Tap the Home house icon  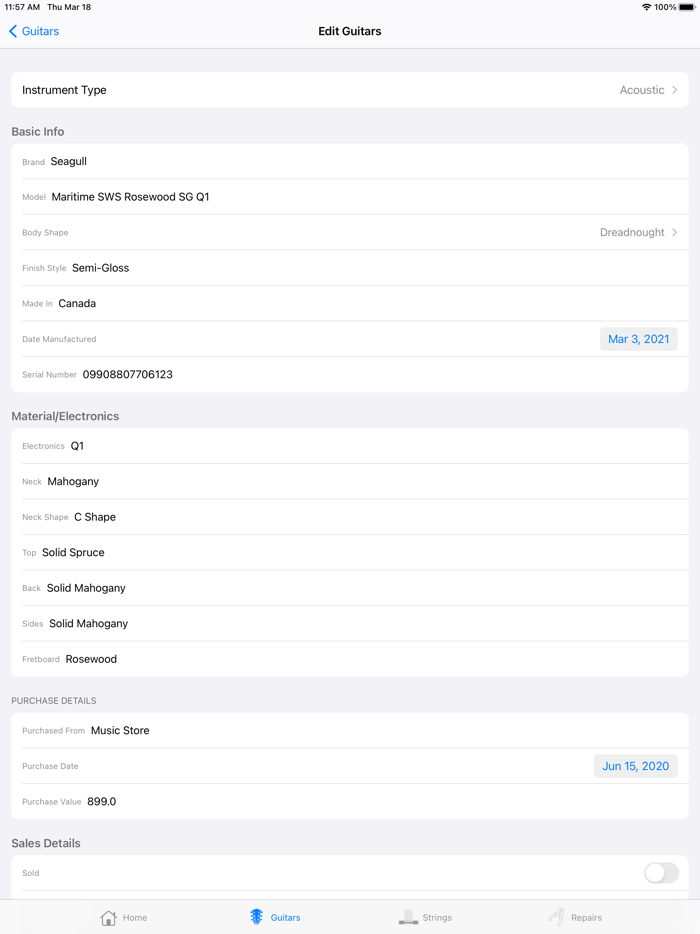click(108, 917)
